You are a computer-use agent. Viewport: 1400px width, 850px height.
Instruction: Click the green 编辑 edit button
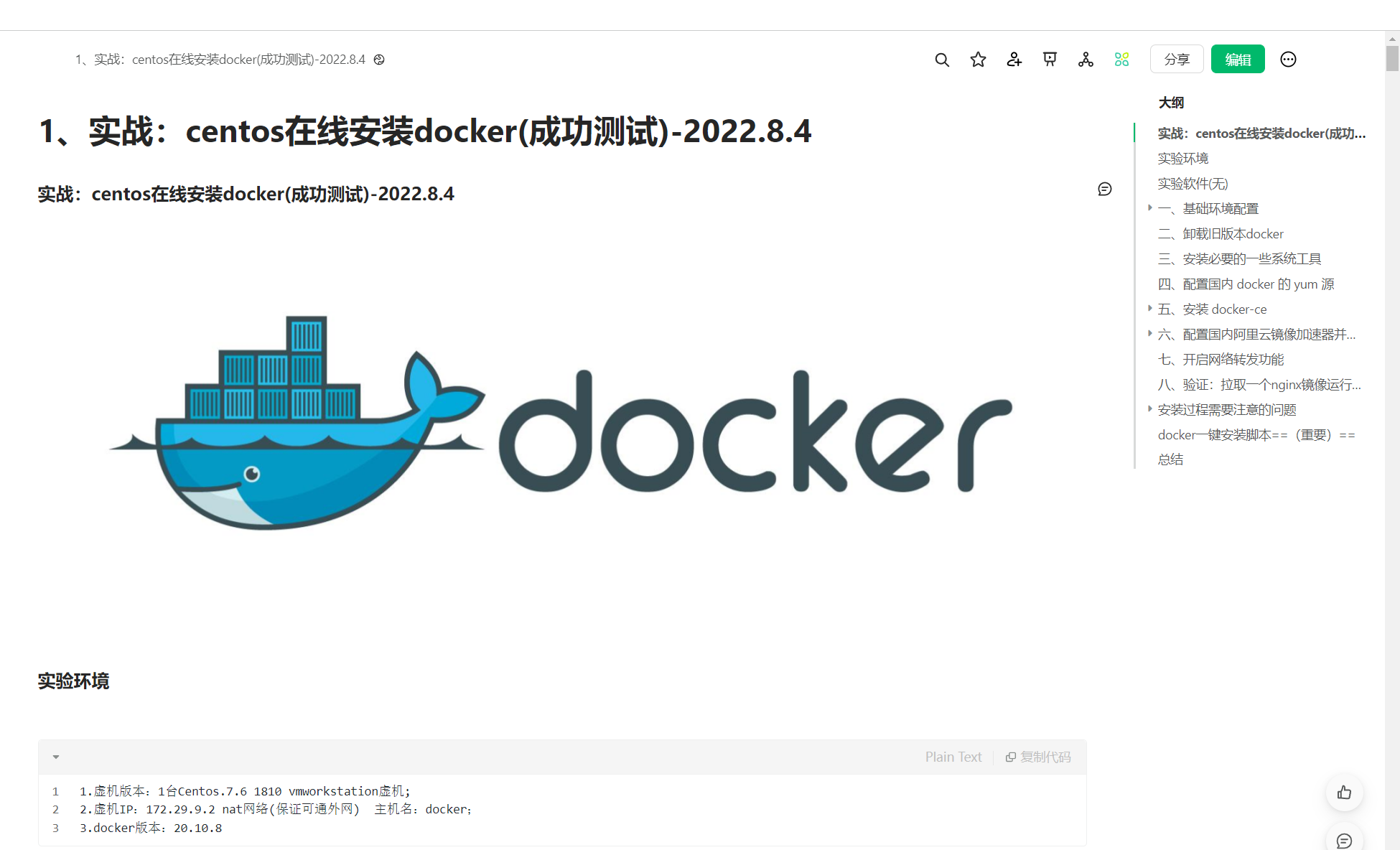tap(1238, 60)
